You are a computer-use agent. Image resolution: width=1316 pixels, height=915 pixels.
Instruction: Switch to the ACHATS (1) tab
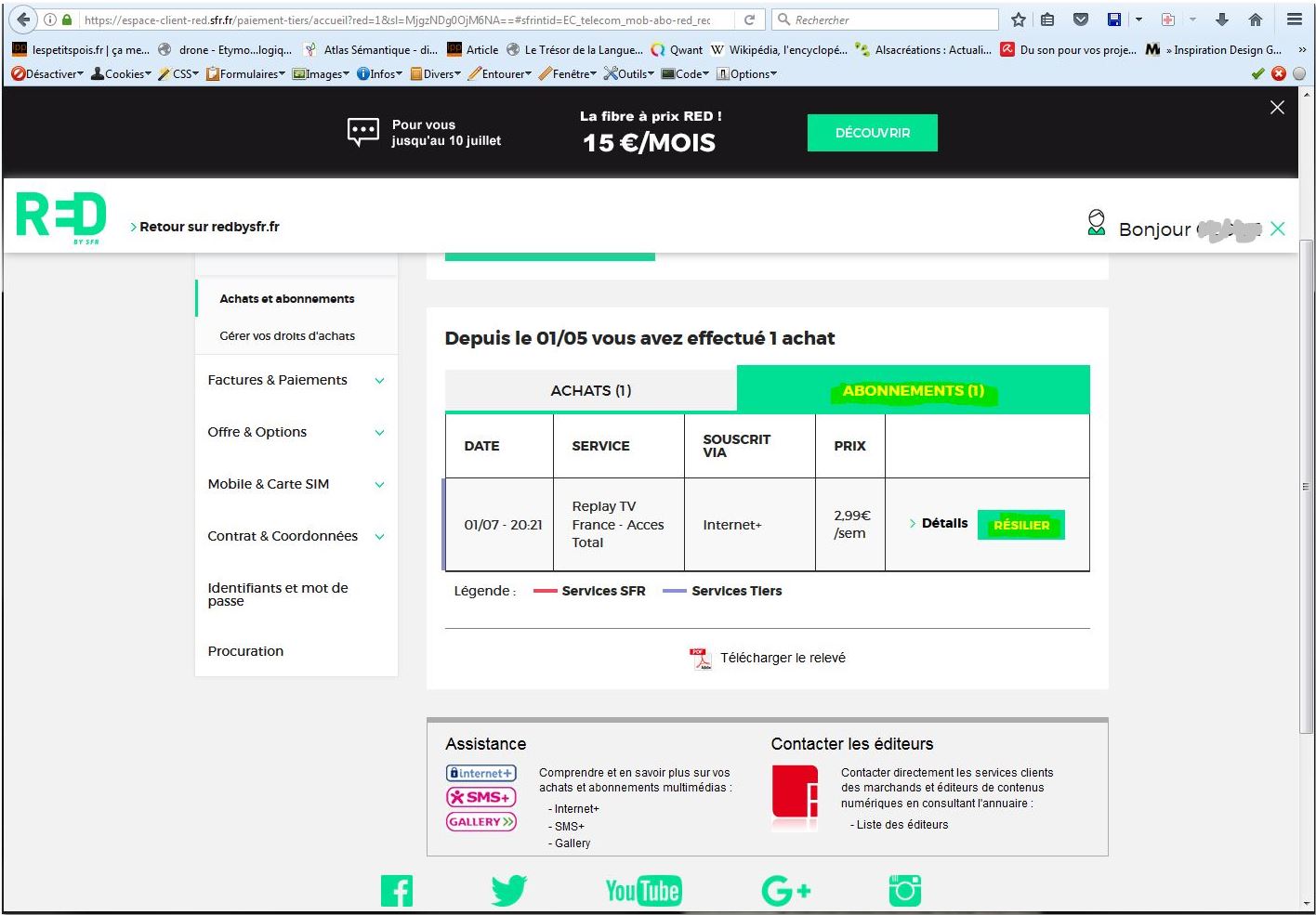click(x=591, y=390)
